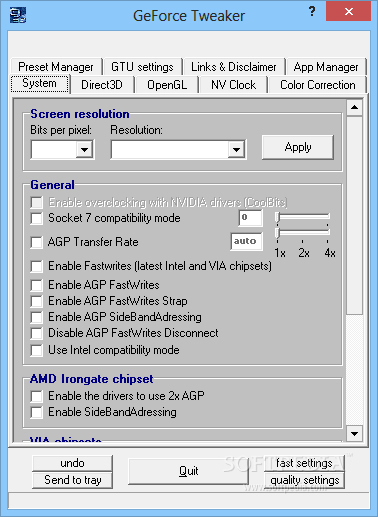Image resolution: width=378 pixels, height=517 pixels.
Task: Expand the Bits per pixel dropdown
Action: coord(84,150)
